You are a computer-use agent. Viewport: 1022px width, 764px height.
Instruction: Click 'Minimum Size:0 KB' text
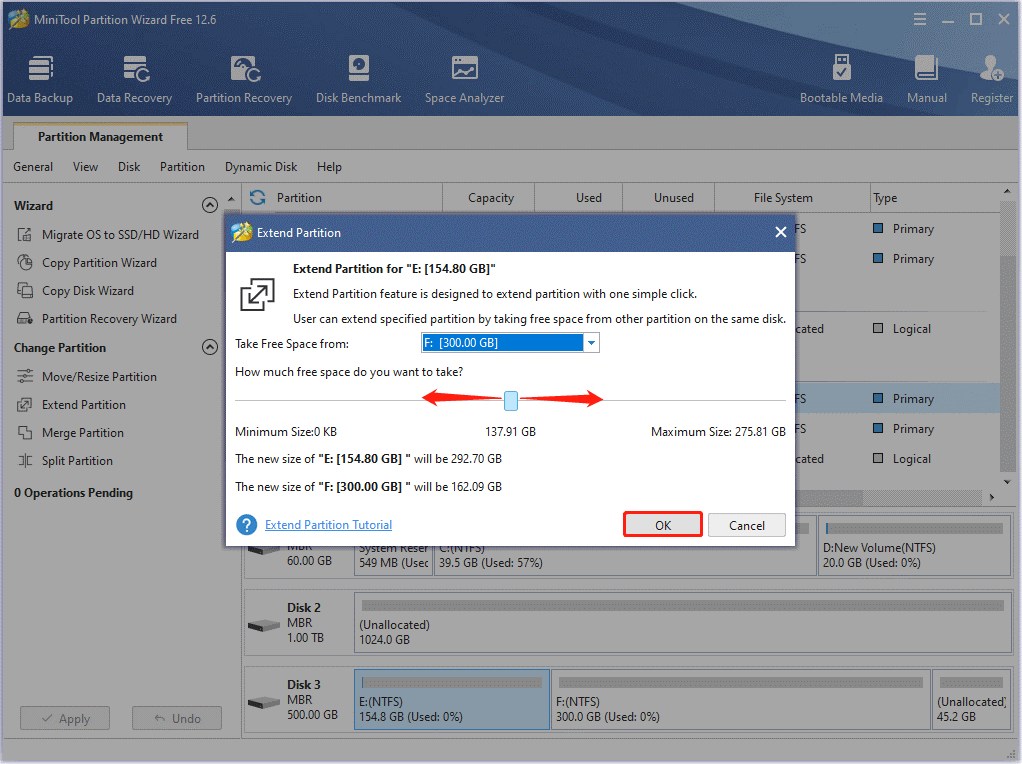tap(286, 432)
